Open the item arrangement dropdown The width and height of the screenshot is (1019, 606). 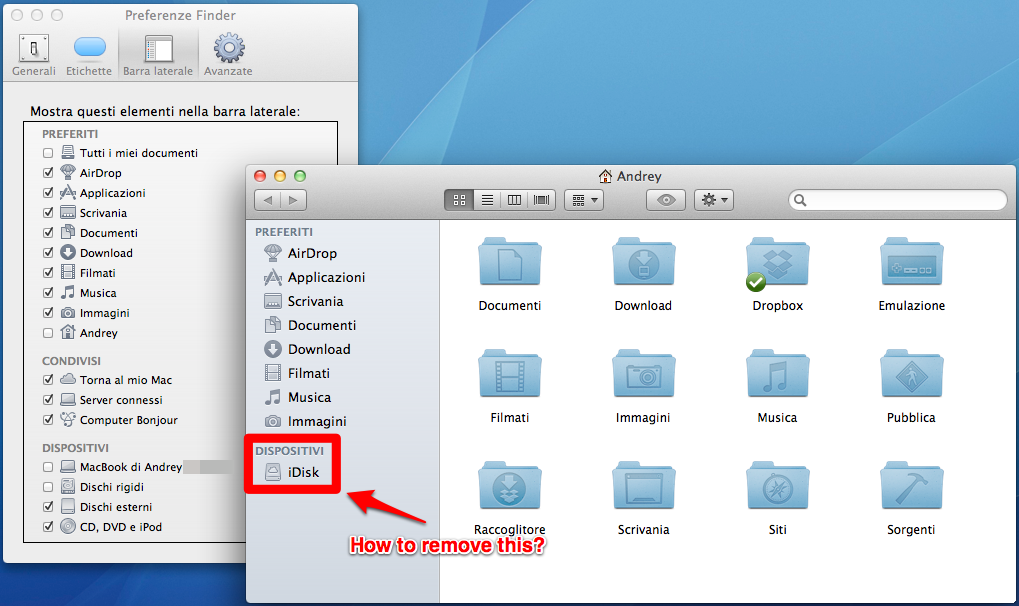(584, 200)
